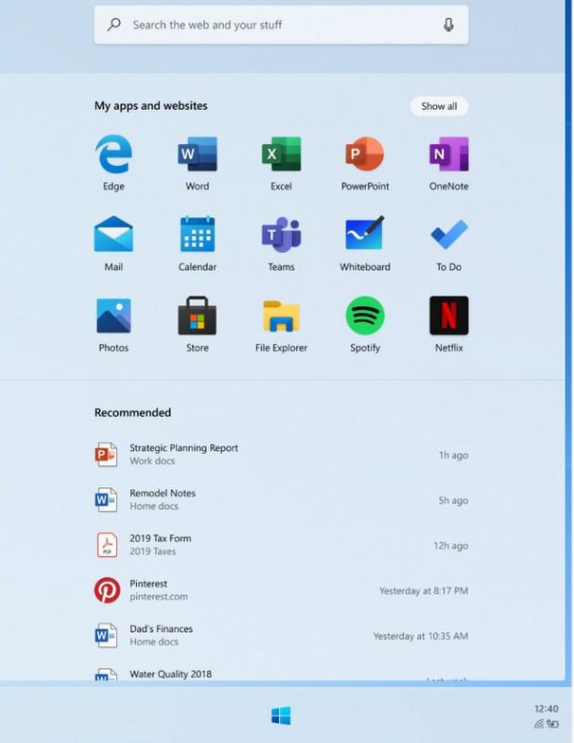
Task: Open the Dad's Finances document
Action: [x=281, y=635]
